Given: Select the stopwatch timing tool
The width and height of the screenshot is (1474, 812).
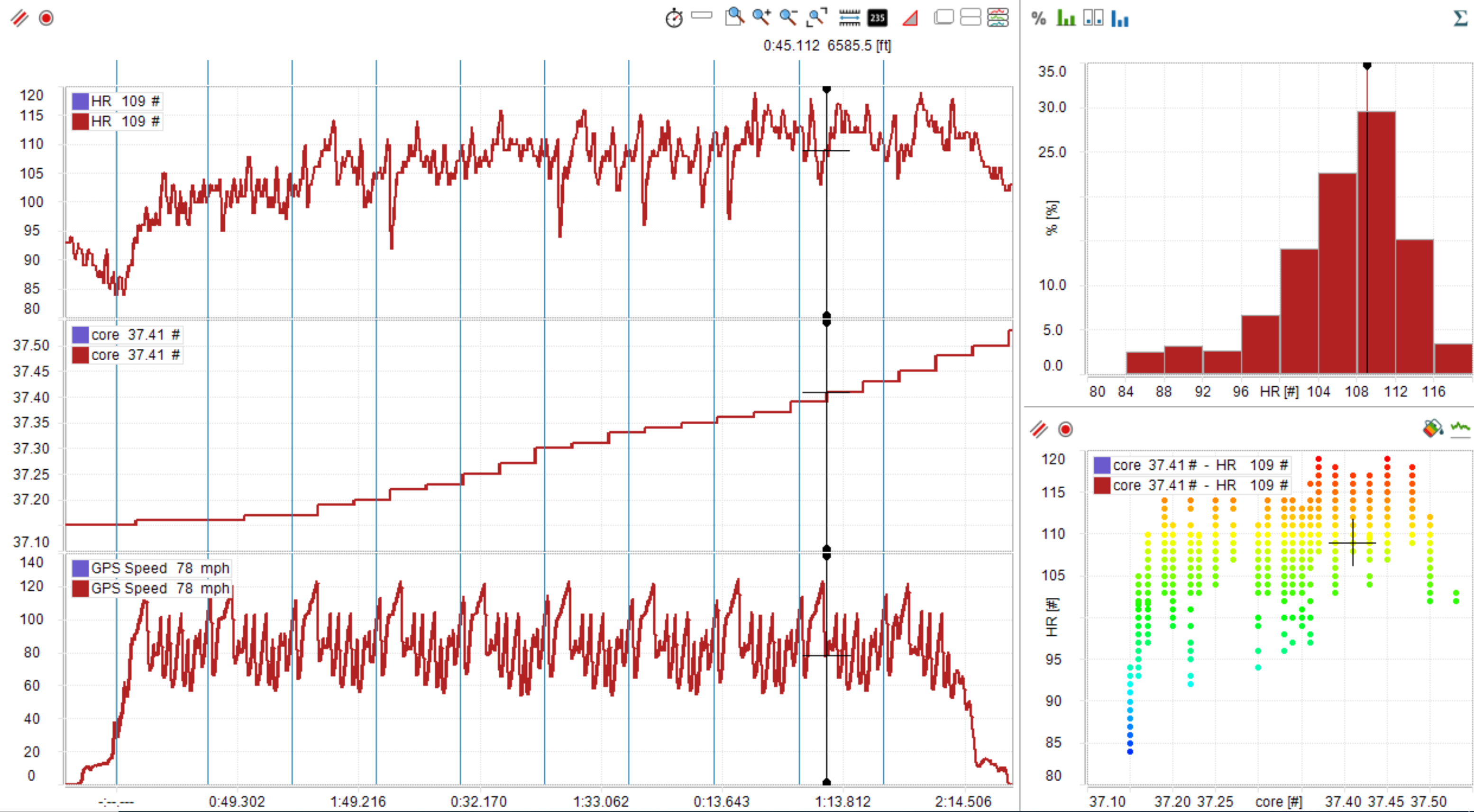Looking at the screenshot, I should pos(675,18).
